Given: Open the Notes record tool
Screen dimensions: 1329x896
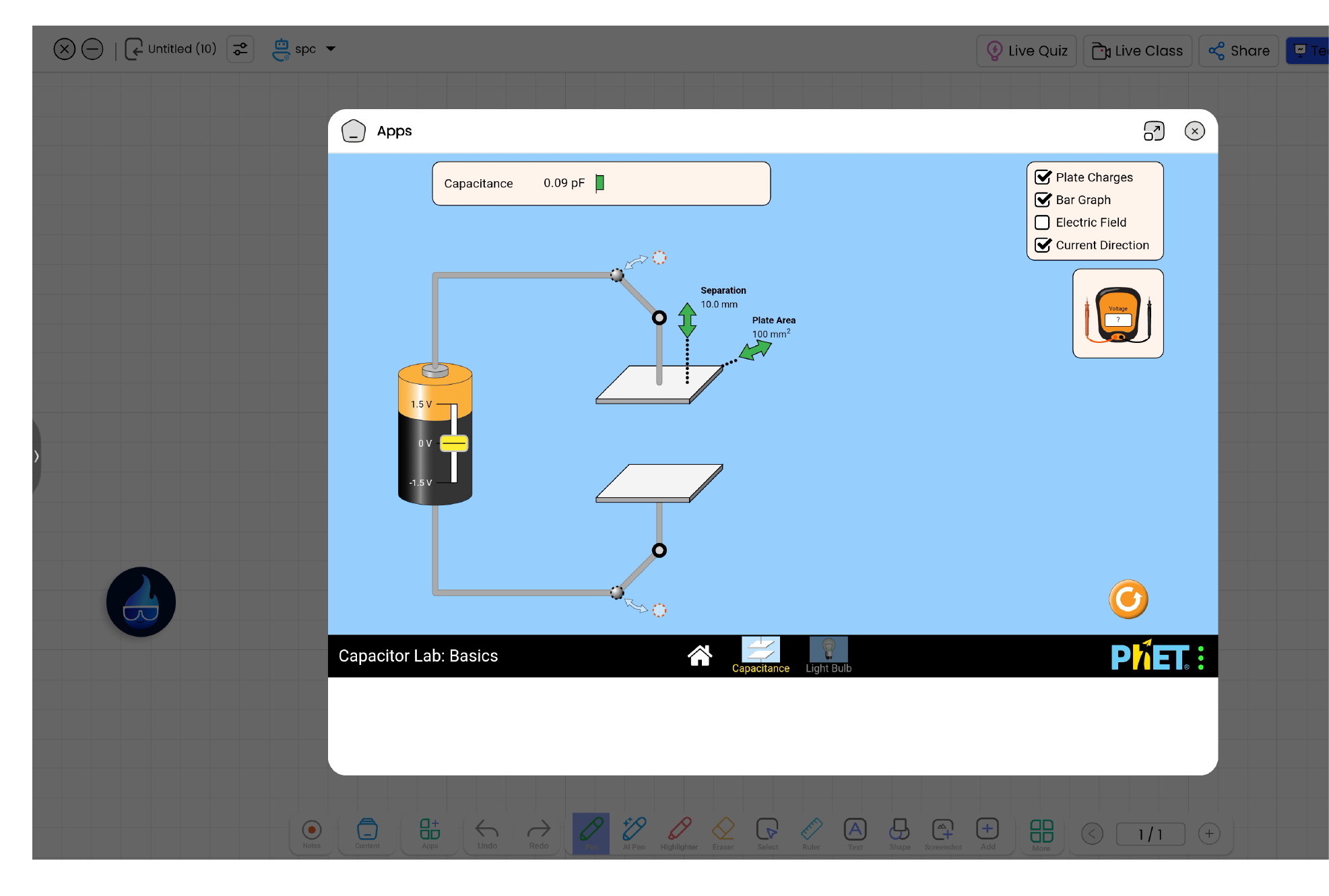Looking at the screenshot, I should coord(312,834).
